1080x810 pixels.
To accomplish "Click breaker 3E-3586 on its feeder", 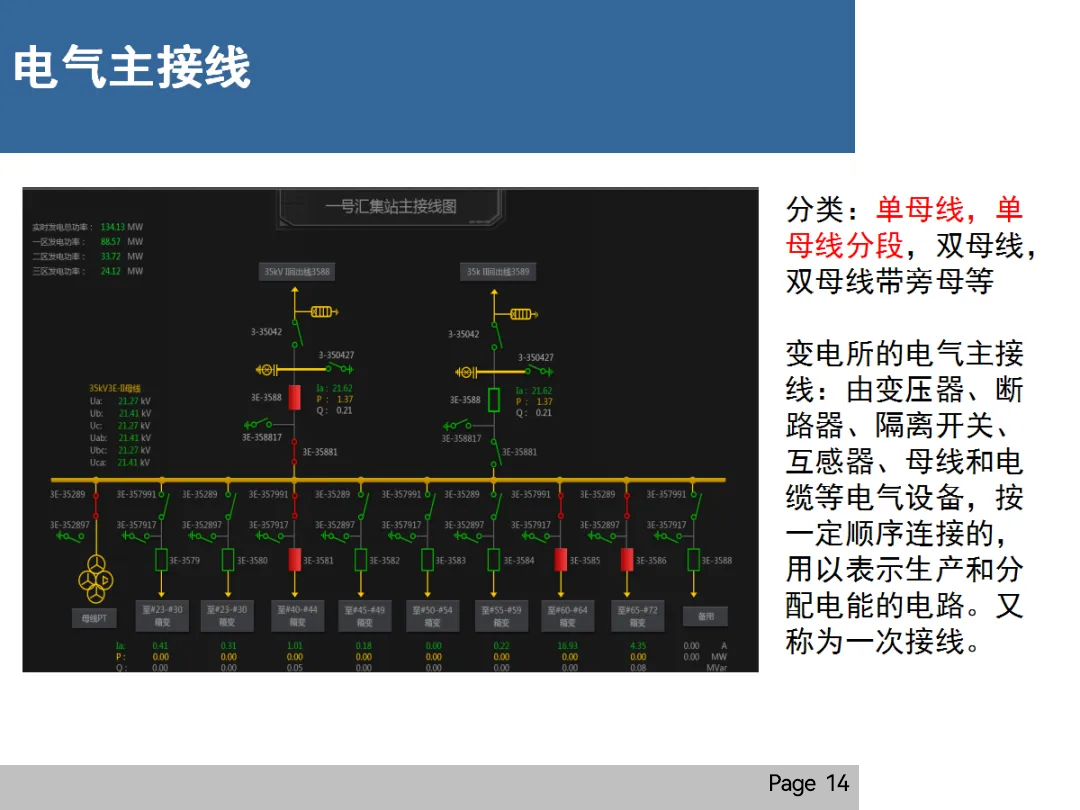I will (628, 558).
